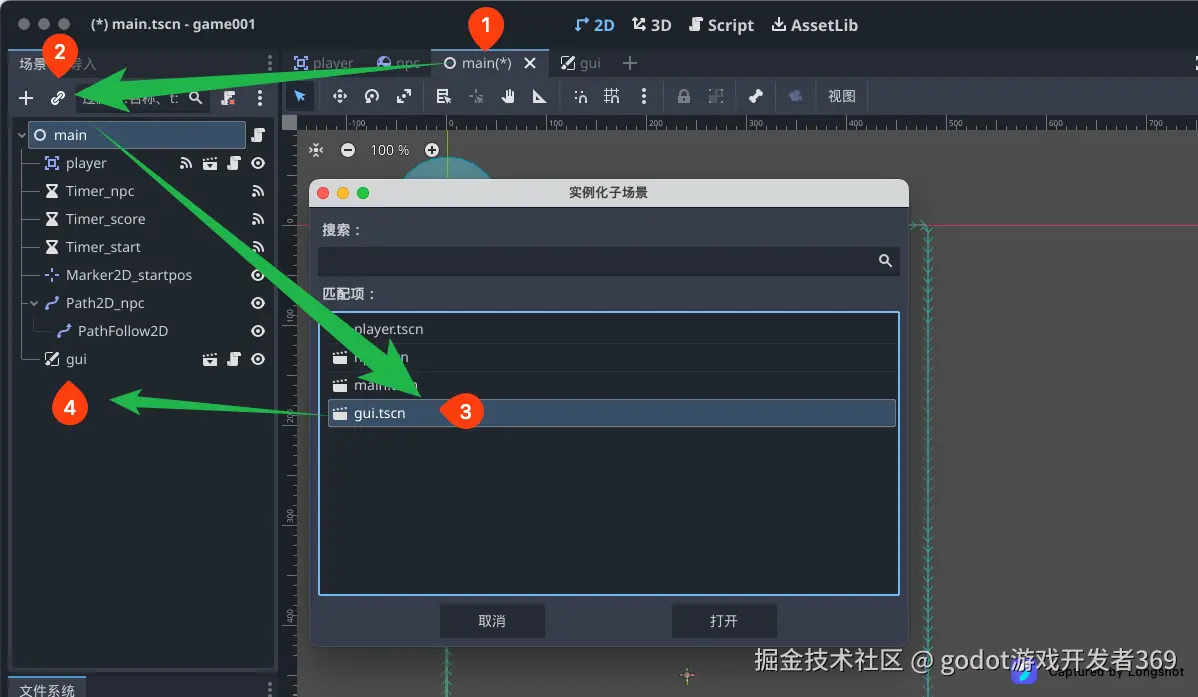Open snapping options three-dot menu
Viewport: 1198px width, 697px height.
click(x=643, y=96)
